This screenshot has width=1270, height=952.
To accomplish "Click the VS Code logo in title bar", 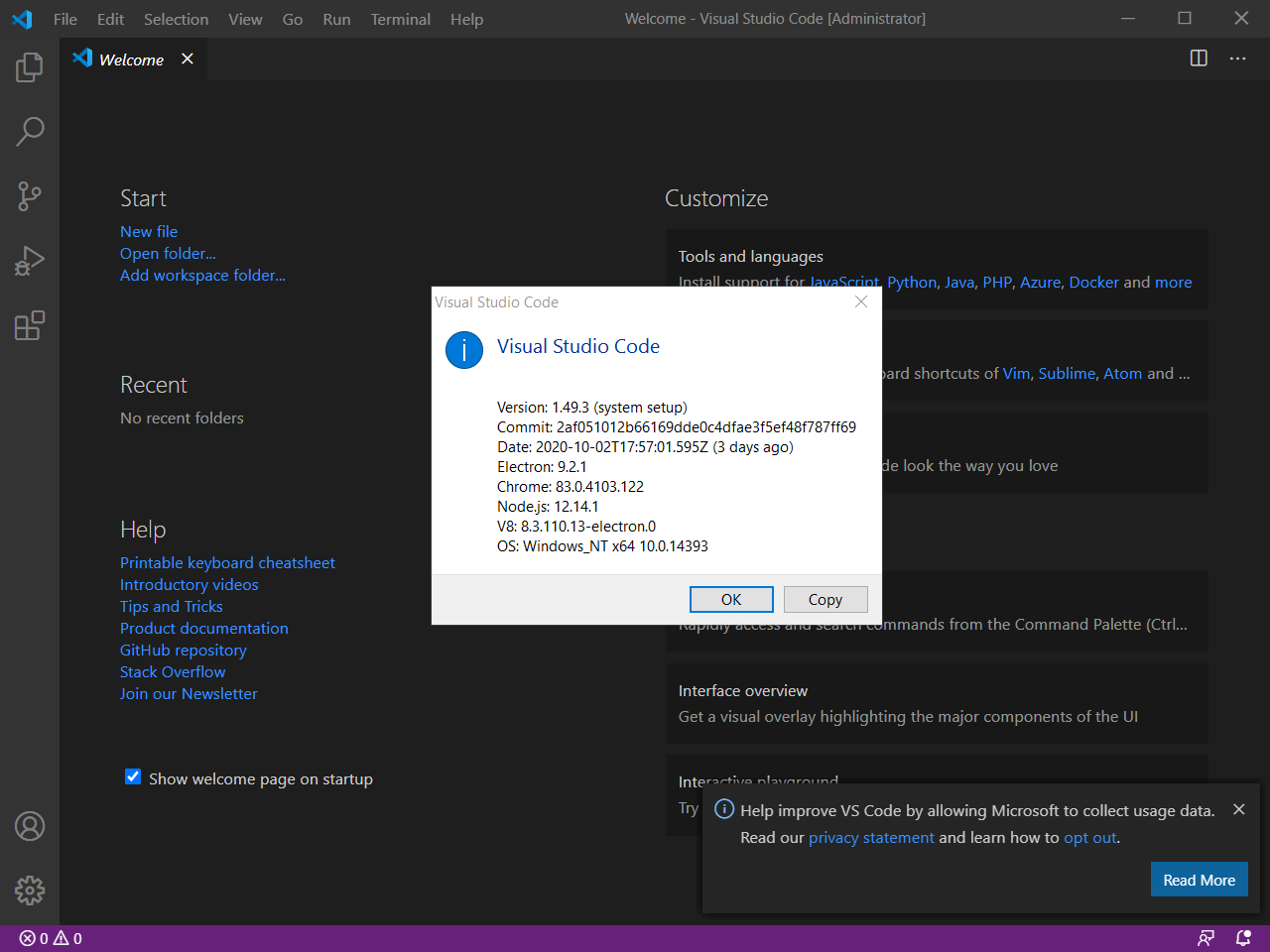I will pos(22,19).
